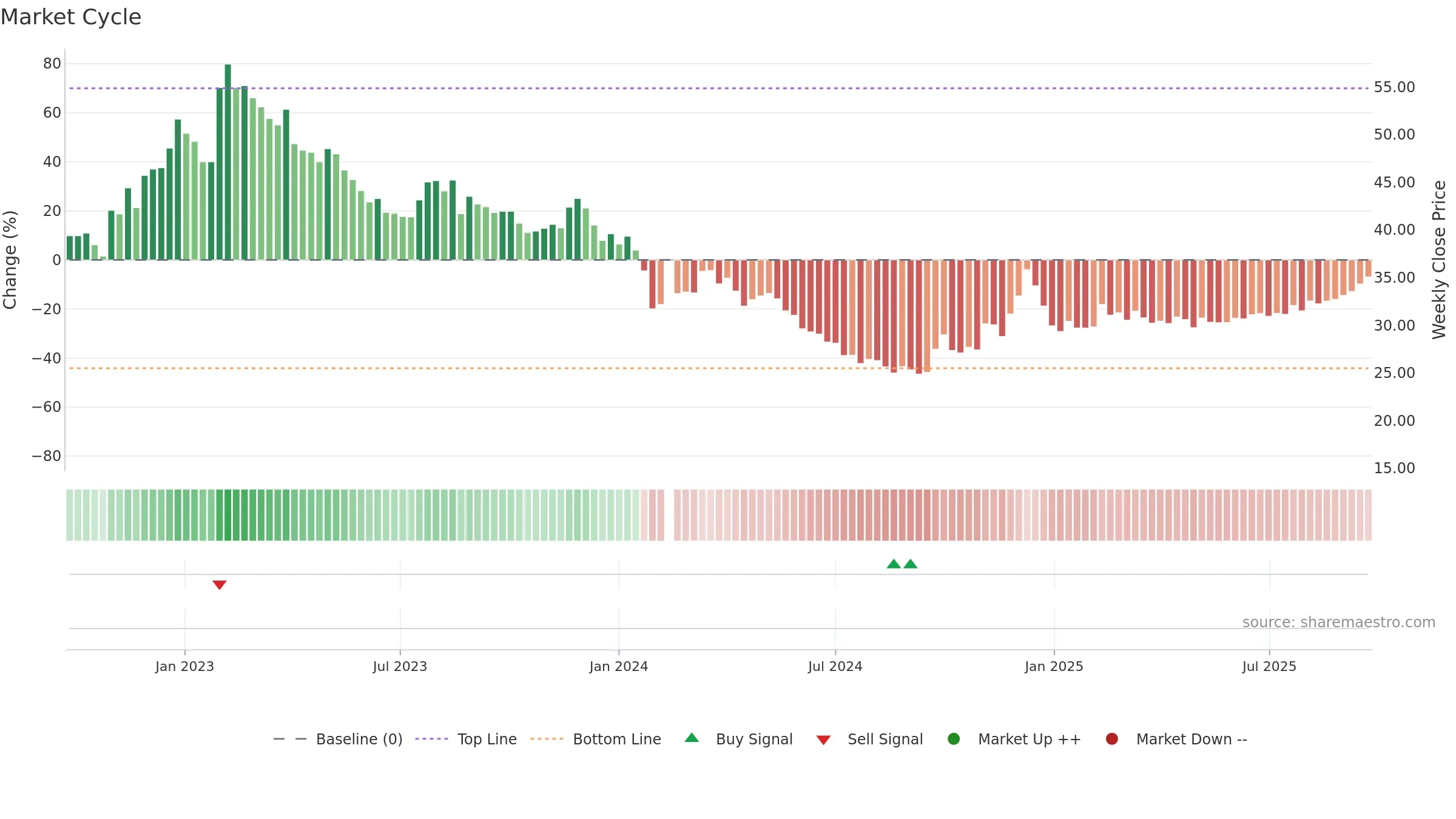Click the 25.00 price axis value
1456x819 pixels.
point(1394,373)
